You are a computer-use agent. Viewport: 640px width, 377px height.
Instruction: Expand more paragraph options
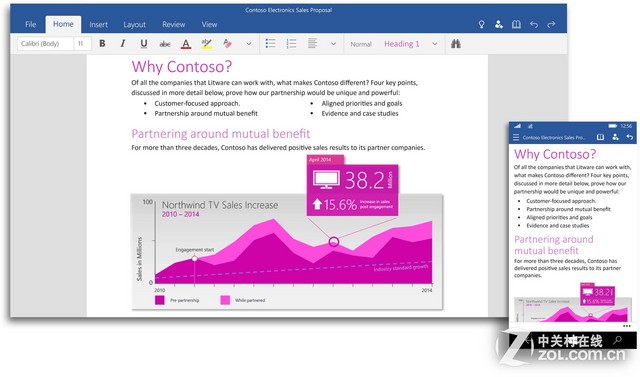pos(333,44)
